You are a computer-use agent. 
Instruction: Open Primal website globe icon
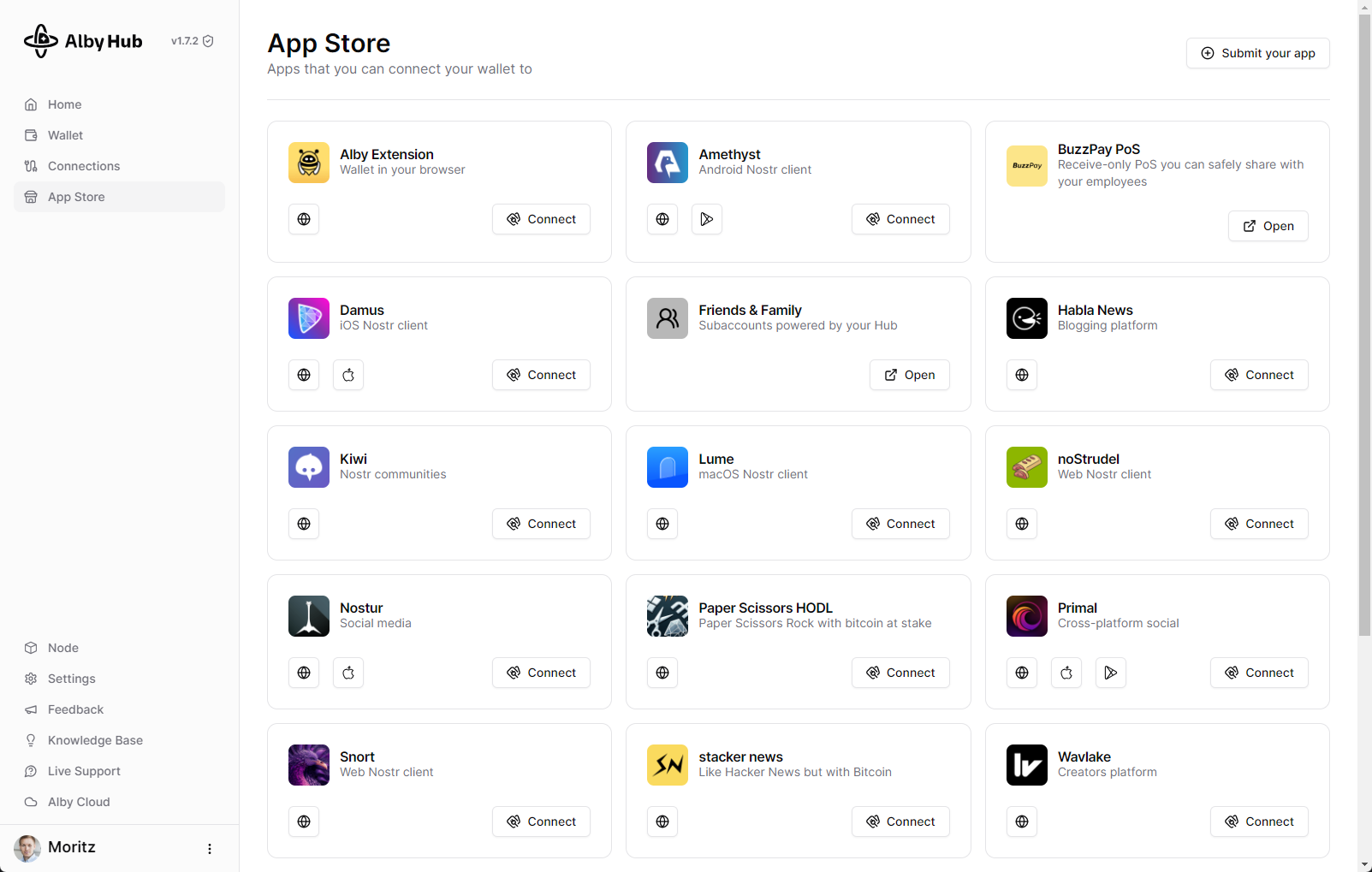point(1022,673)
